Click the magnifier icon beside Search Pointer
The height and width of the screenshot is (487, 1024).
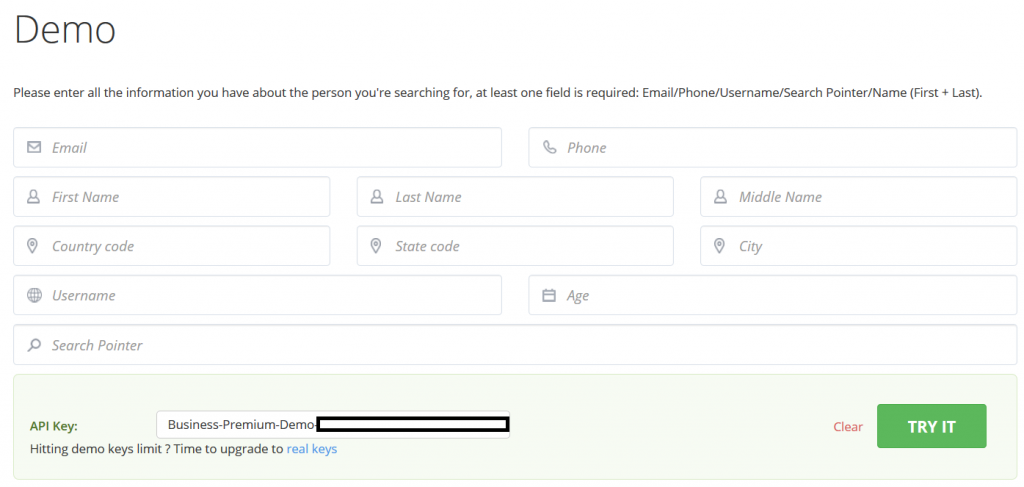tap(34, 345)
